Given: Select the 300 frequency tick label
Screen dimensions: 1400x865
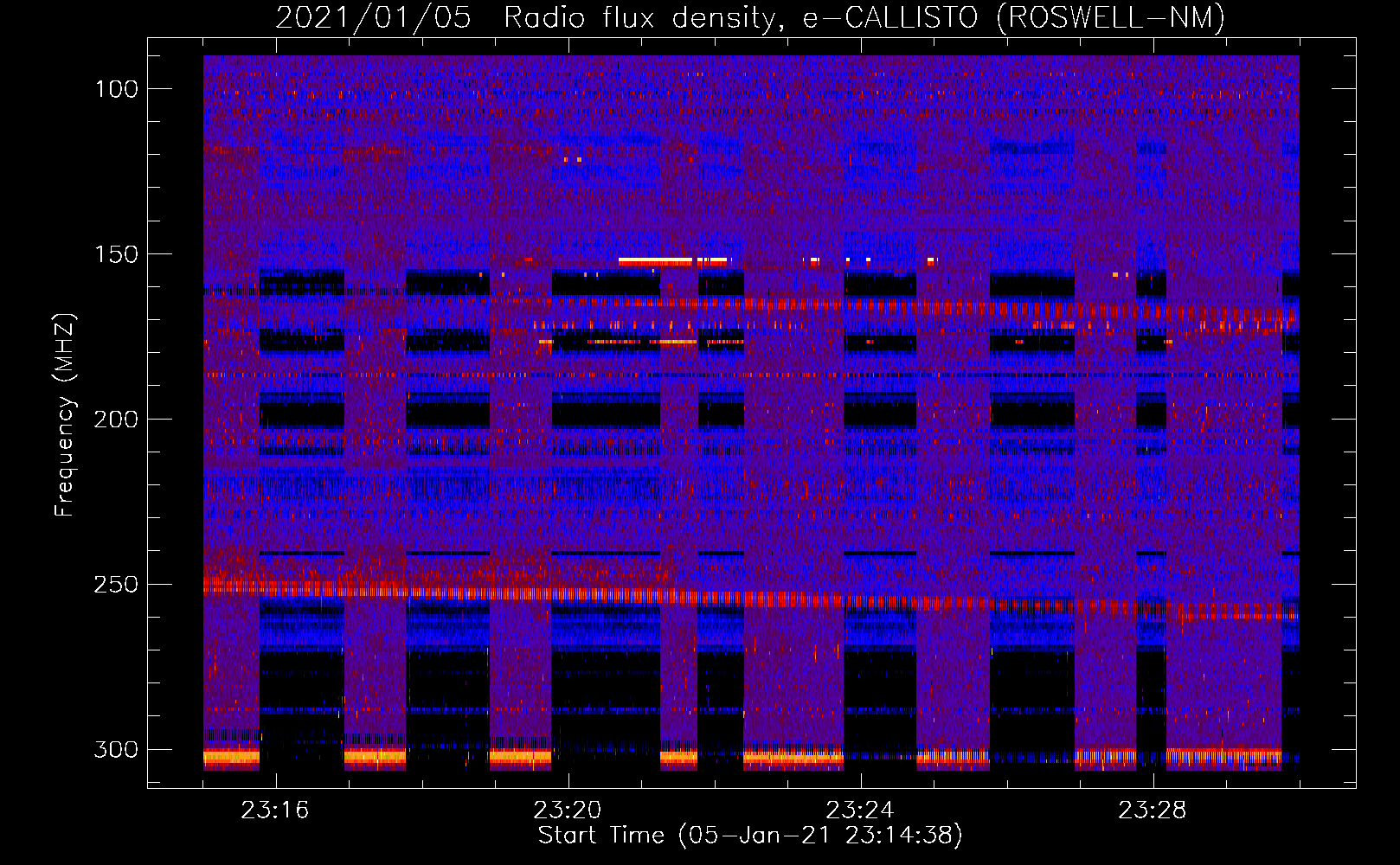Looking at the screenshot, I should (x=117, y=750).
